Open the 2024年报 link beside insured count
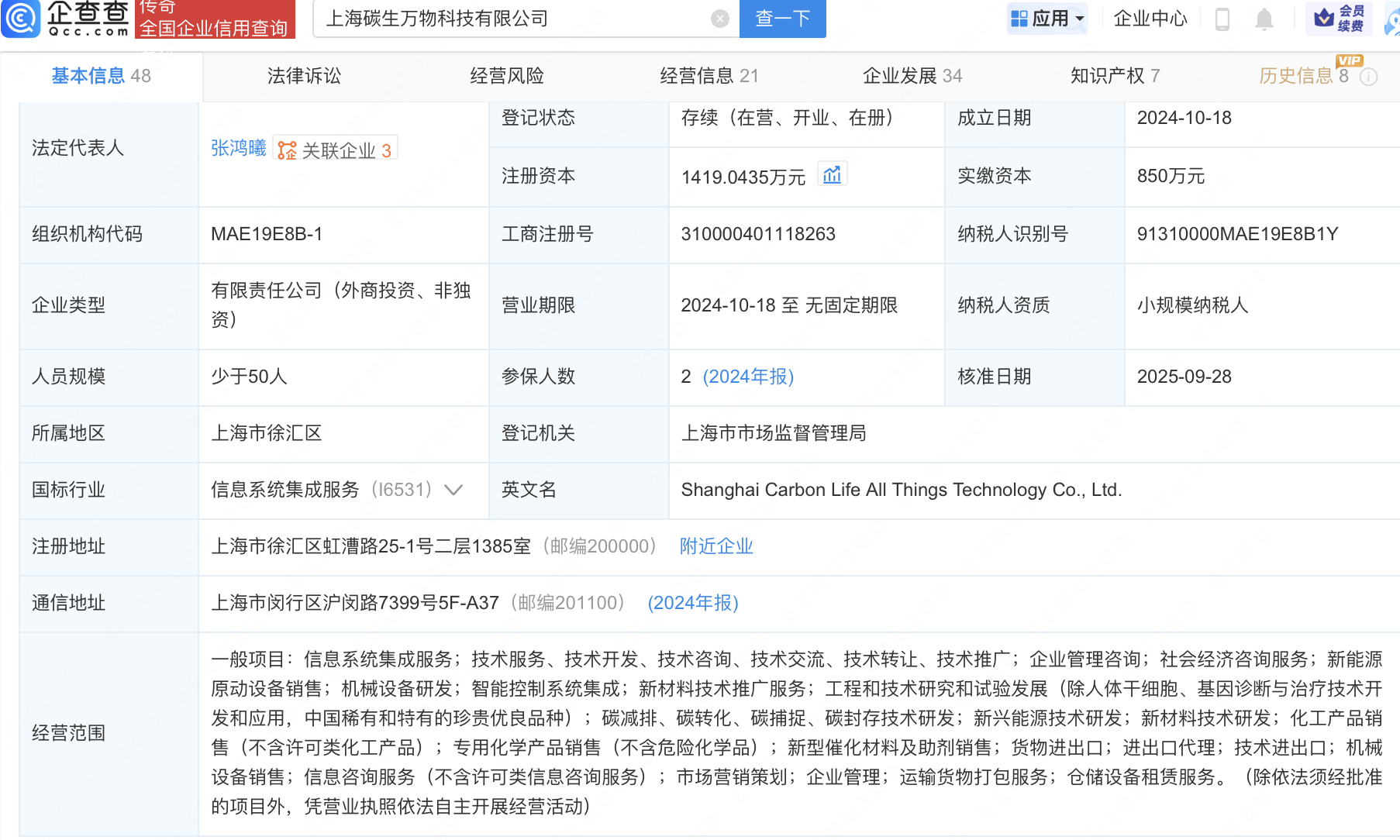This screenshot has height=840, width=1400. pyautogui.click(x=747, y=377)
